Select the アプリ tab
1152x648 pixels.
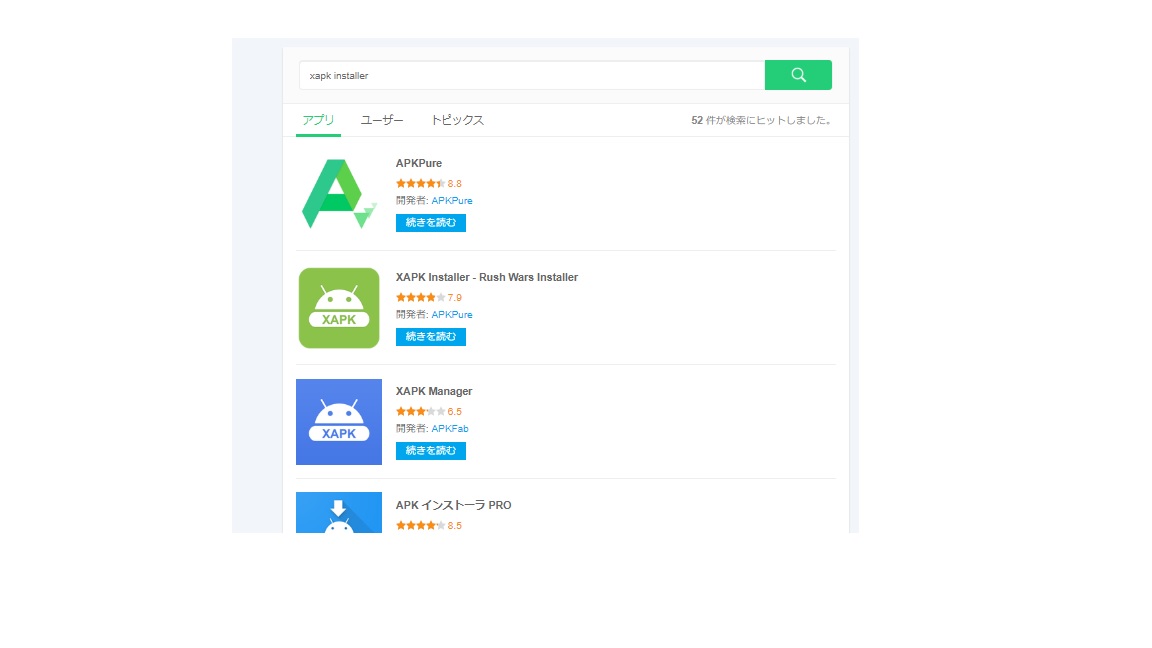coord(318,120)
